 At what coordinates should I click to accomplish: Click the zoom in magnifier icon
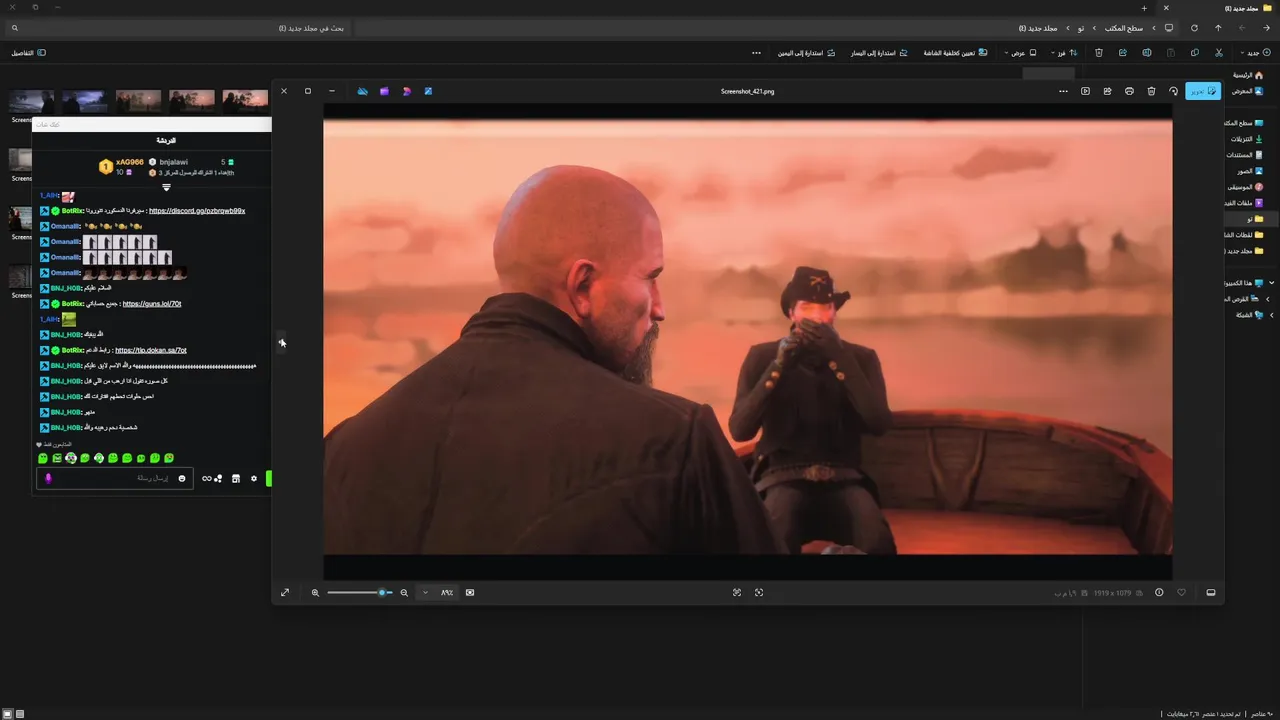tap(315, 593)
